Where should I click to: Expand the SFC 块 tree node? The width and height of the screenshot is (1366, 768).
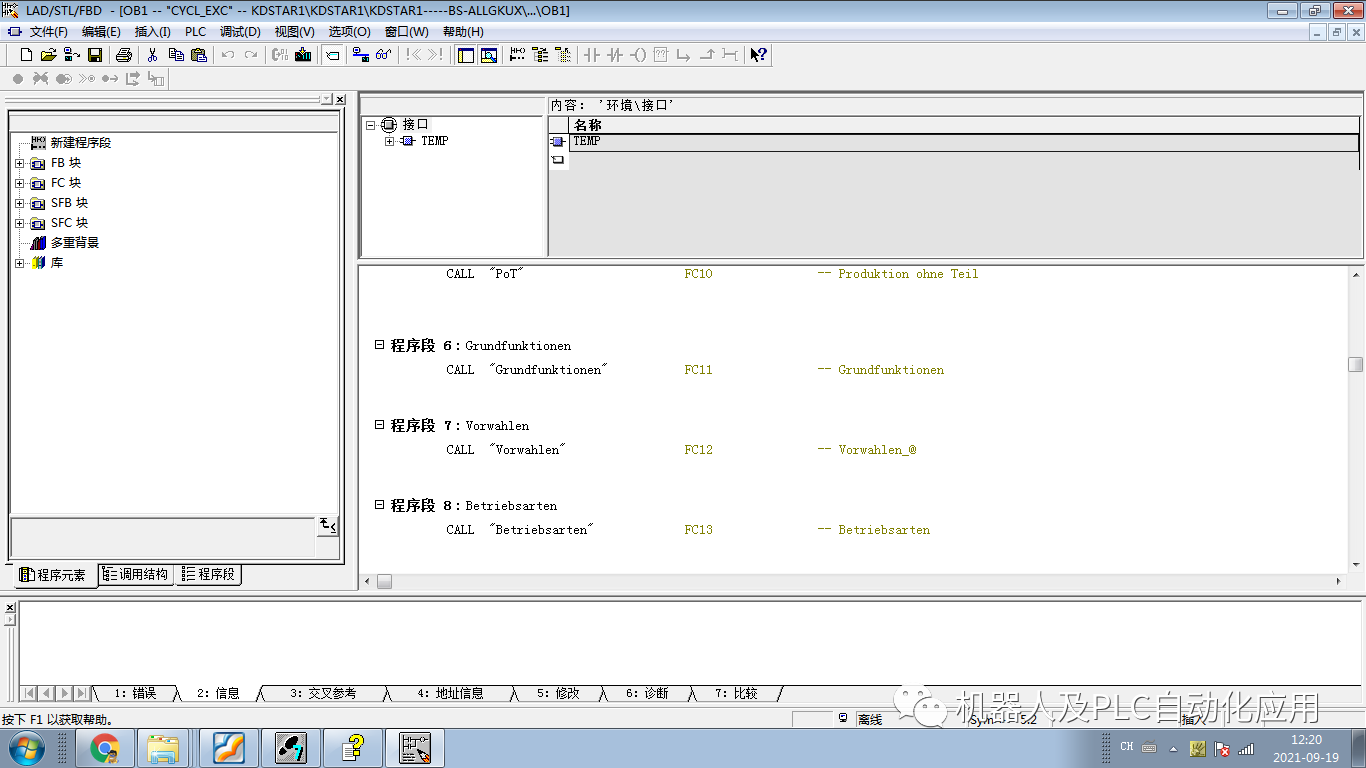pyautogui.click(x=19, y=223)
